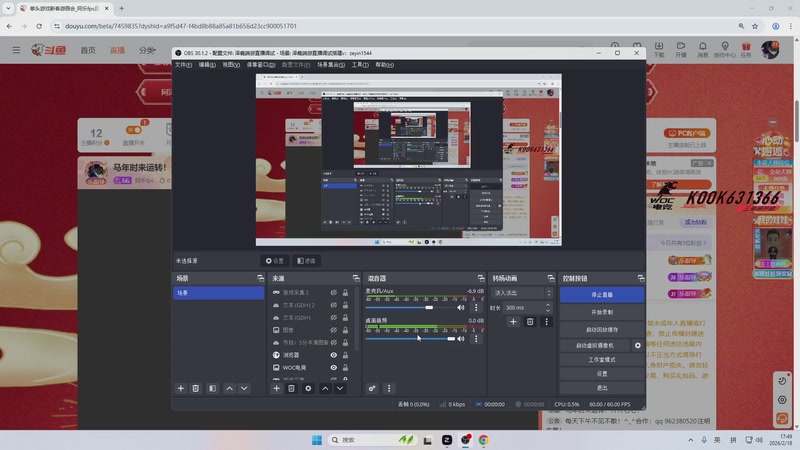Undock the Sources (来源) panel via its float icon
Viewport: 800px width, 450px height.
[356, 278]
